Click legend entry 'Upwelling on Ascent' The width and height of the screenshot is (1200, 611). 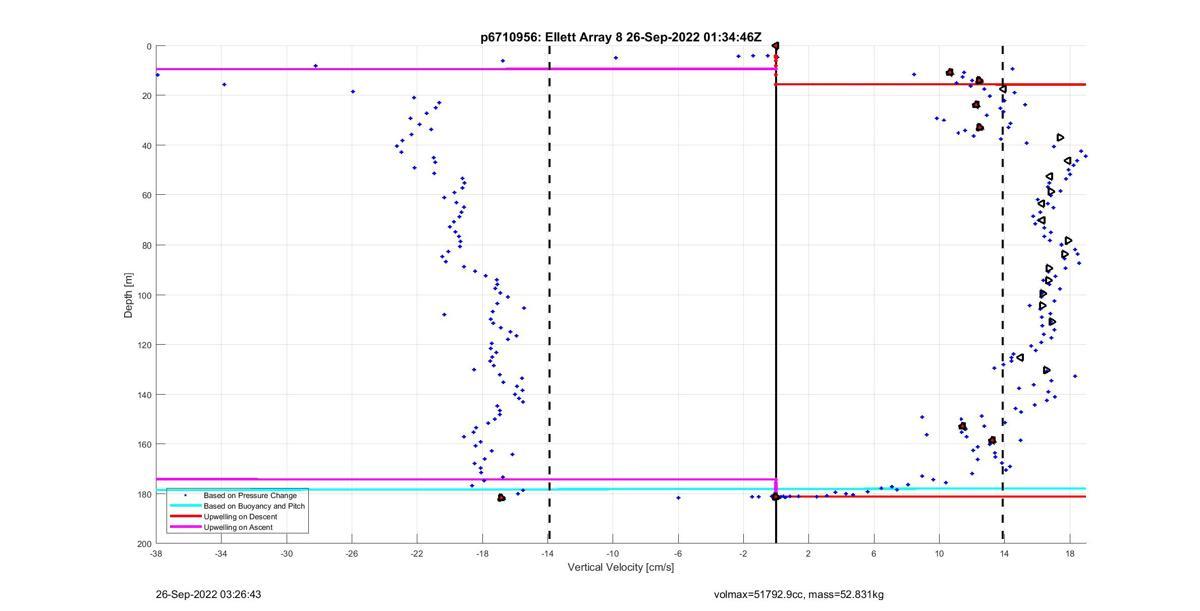[x=238, y=527]
